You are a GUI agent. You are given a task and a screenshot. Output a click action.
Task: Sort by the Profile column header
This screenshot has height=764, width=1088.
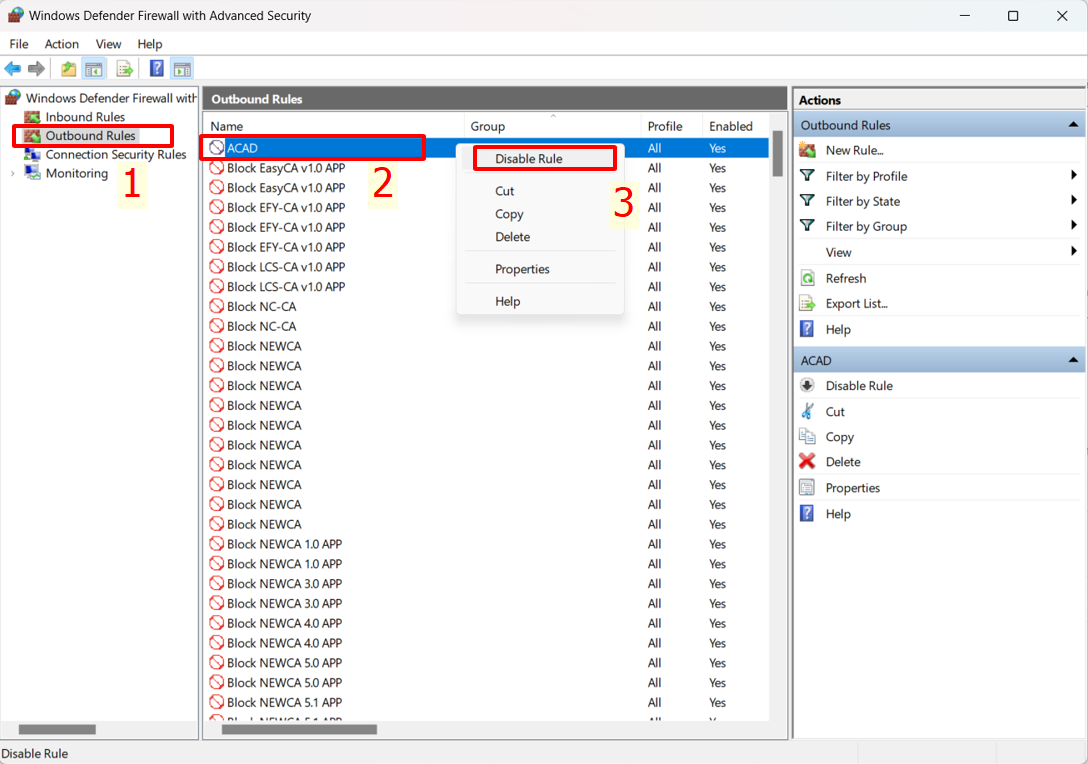(672, 126)
